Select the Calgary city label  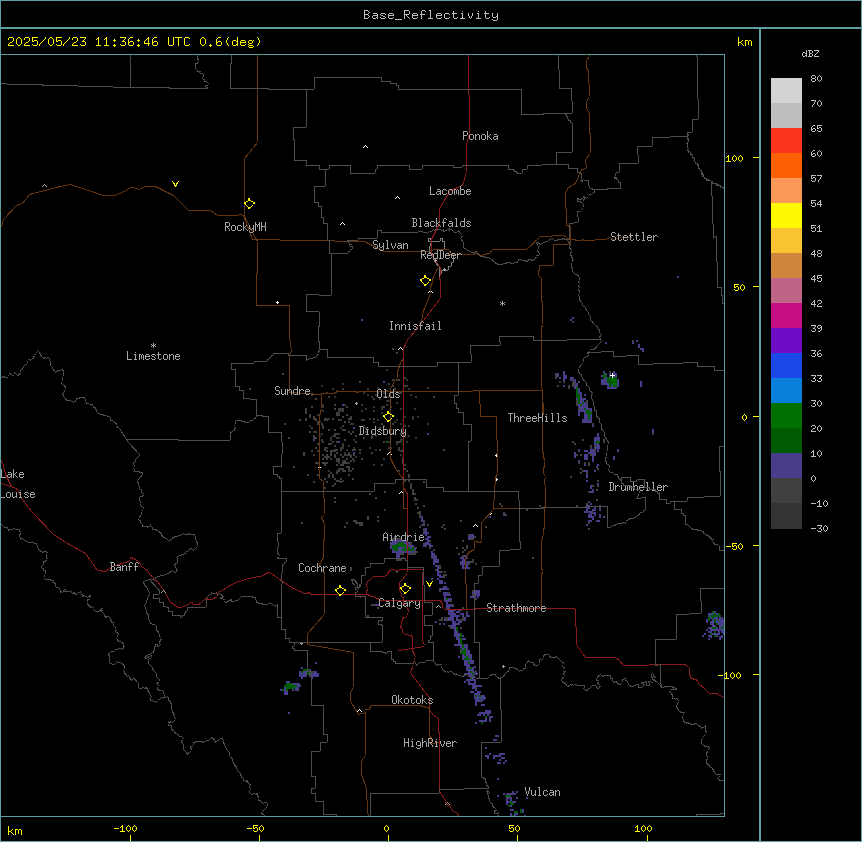tap(399, 603)
